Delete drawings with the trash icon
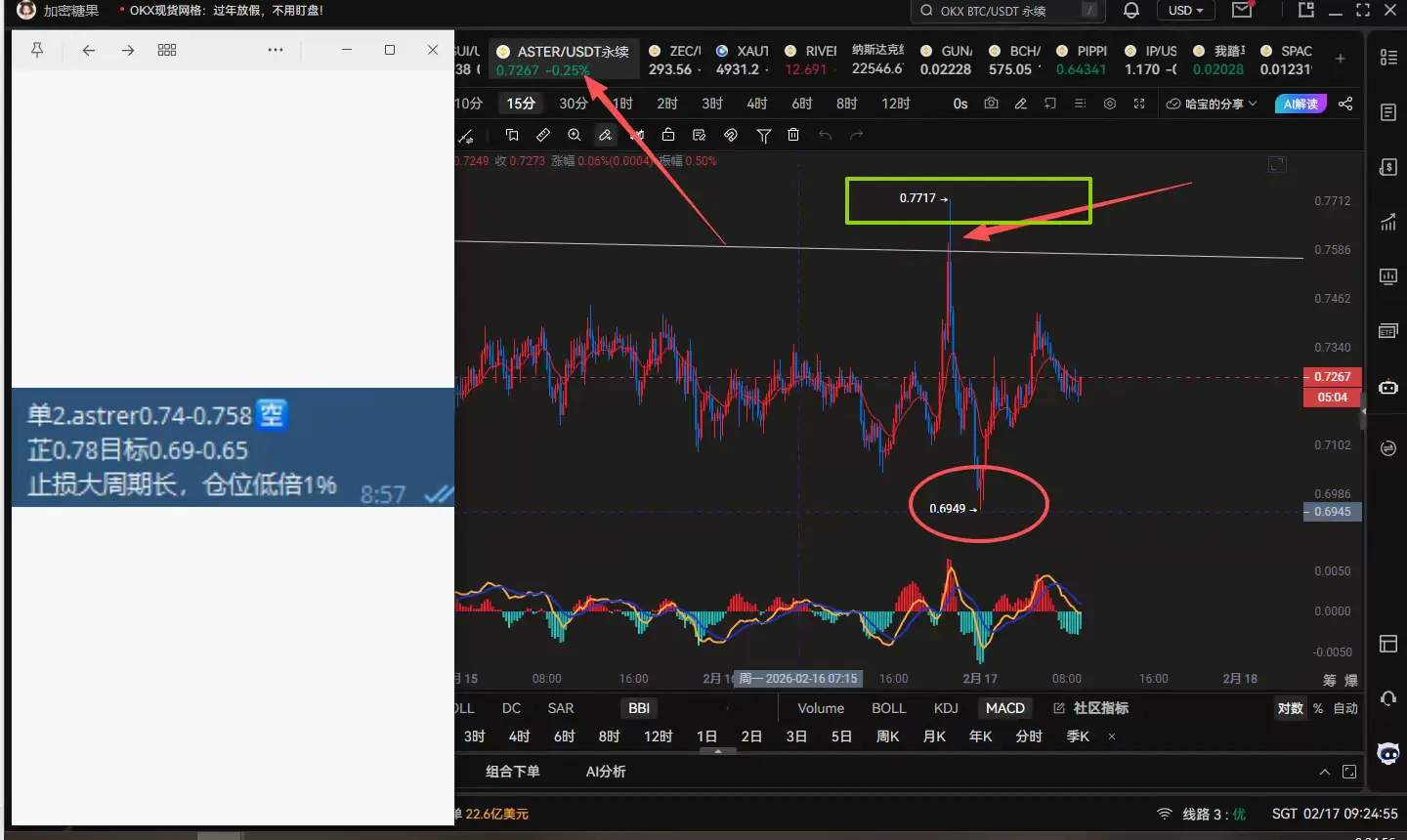The image size is (1407, 840). coord(793,135)
